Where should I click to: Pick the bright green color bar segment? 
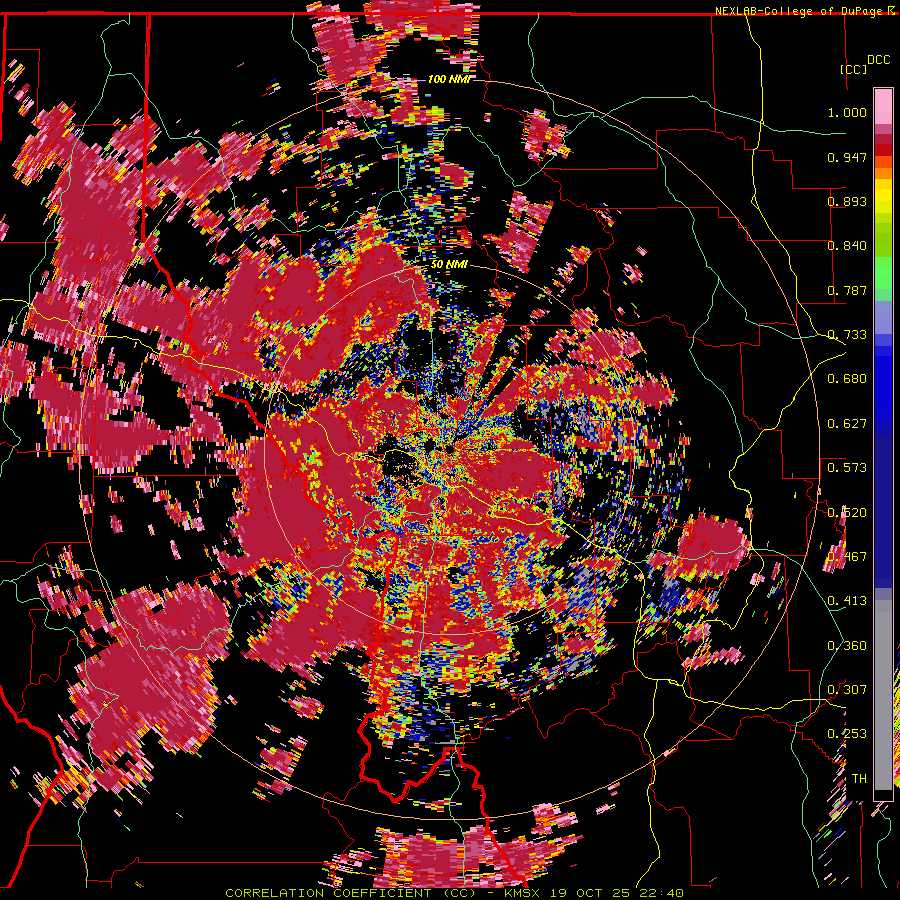point(883,273)
